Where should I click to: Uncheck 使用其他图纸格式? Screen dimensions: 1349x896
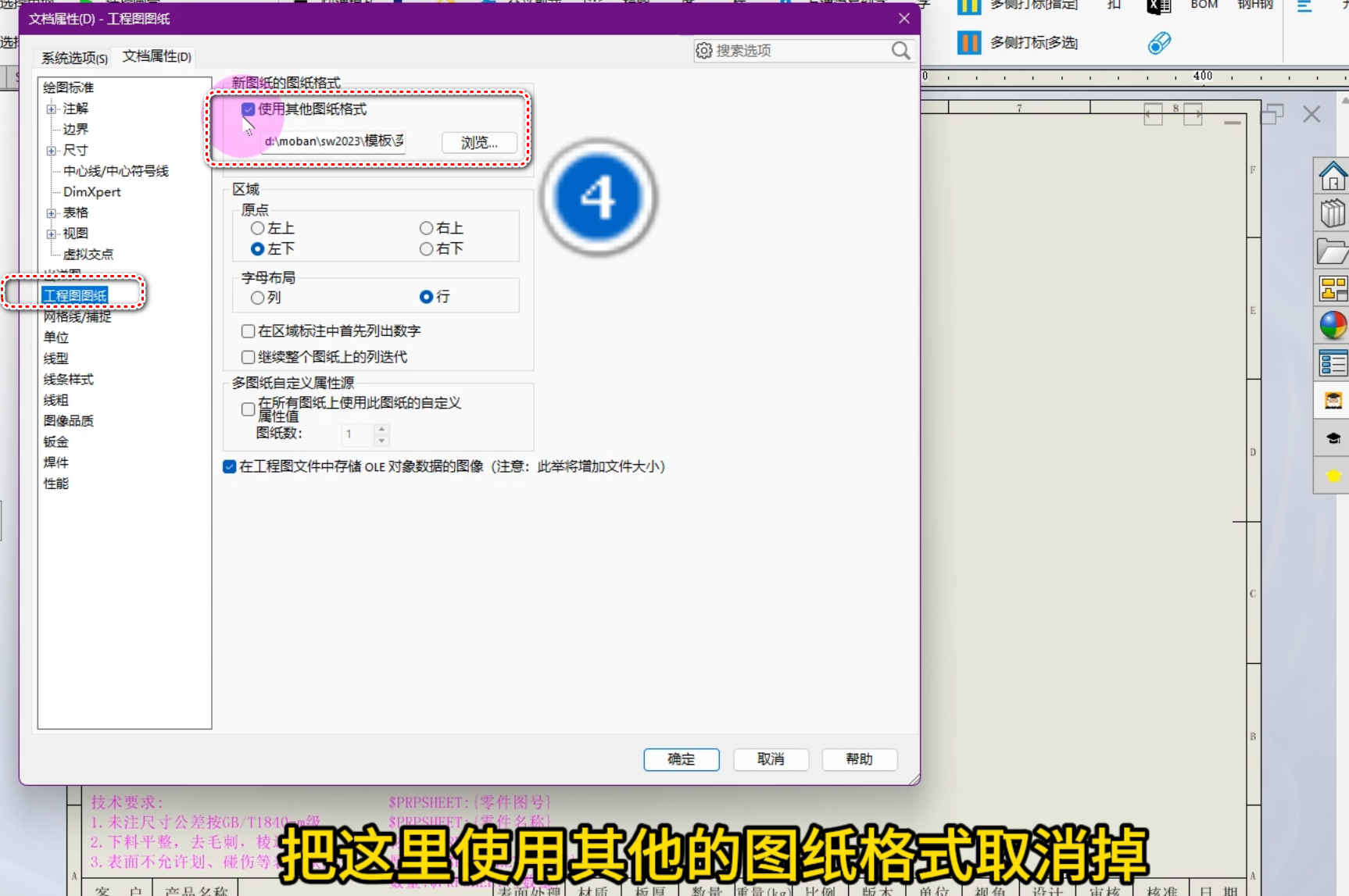pyautogui.click(x=249, y=109)
